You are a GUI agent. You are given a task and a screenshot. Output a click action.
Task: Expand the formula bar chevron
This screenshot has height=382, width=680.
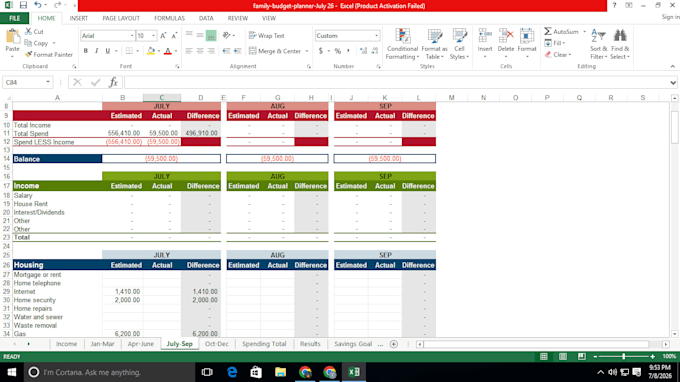click(673, 82)
